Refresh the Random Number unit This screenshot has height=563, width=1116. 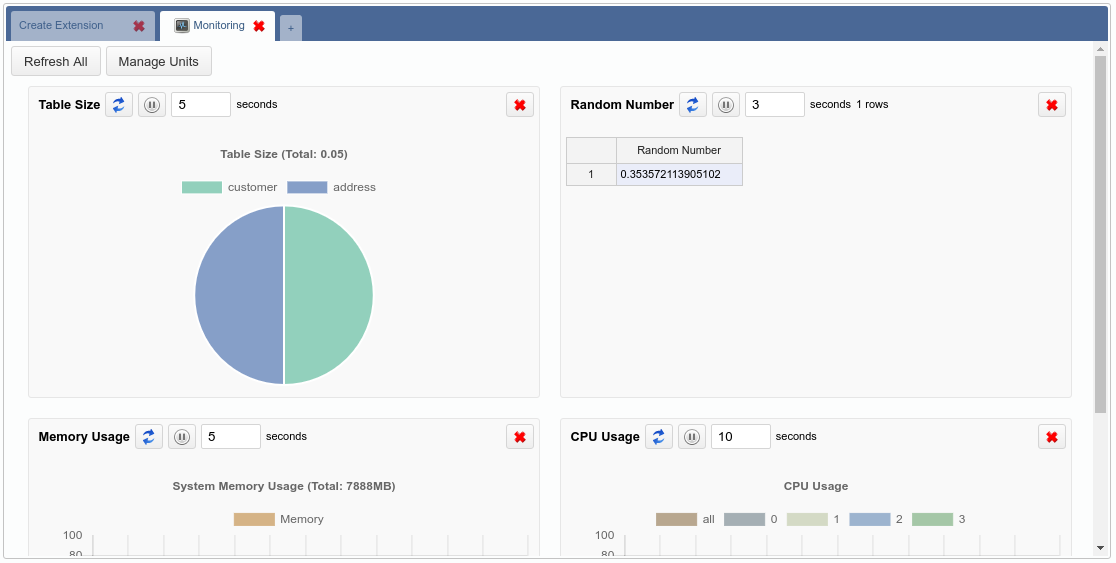pyautogui.click(x=693, y=105)
